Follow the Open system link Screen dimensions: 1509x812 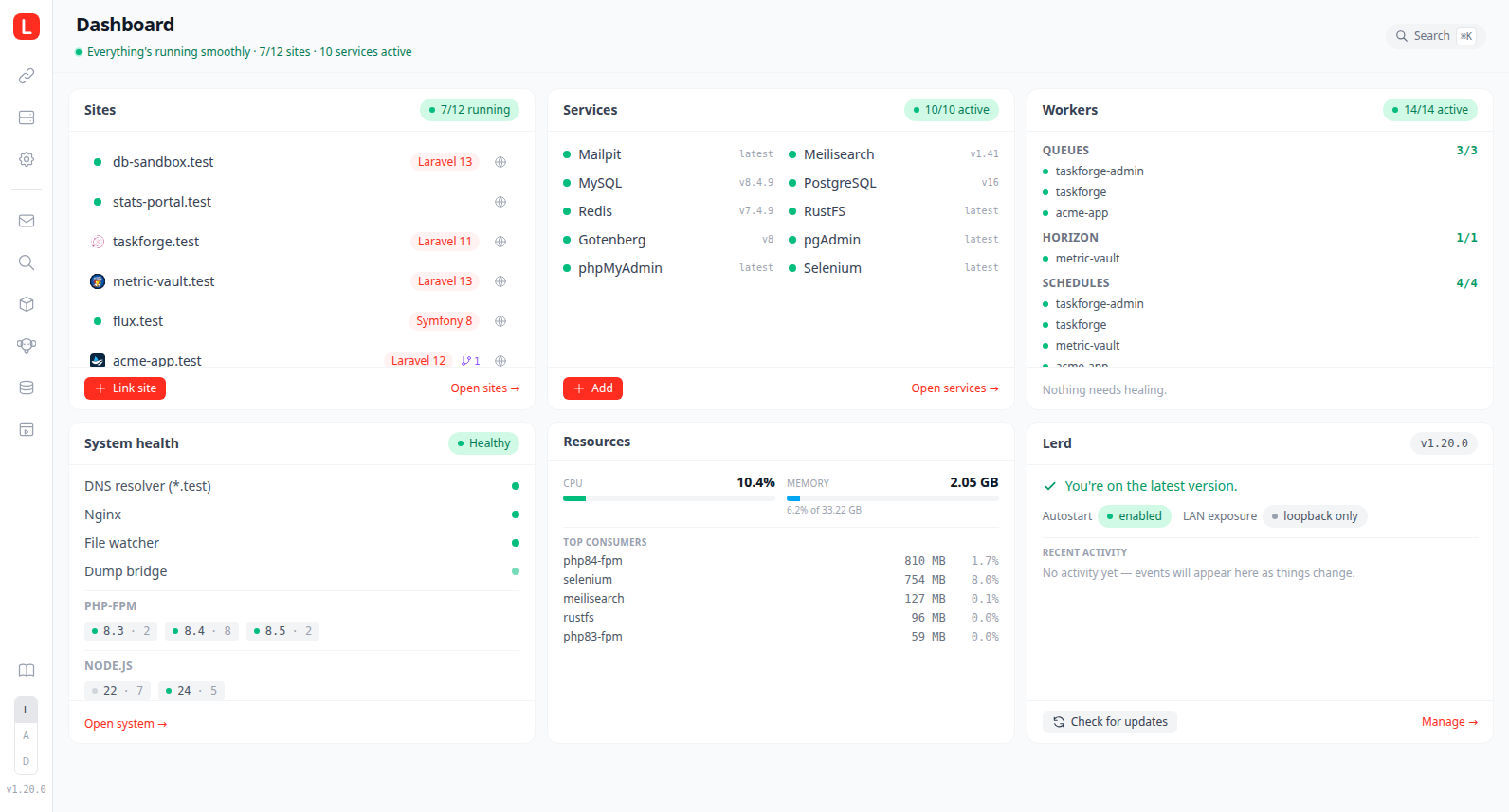pos(126,724)
